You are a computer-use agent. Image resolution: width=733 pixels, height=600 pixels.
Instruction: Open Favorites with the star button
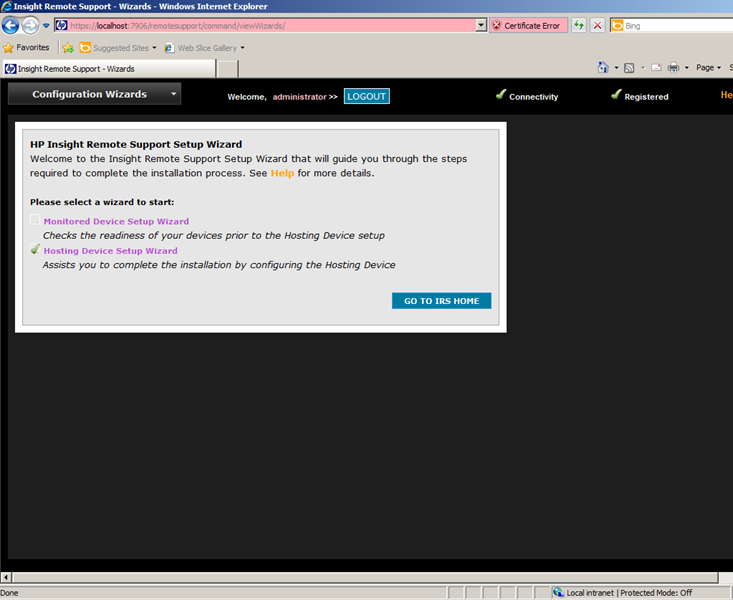pyautogui.click(x=26, y=48)
